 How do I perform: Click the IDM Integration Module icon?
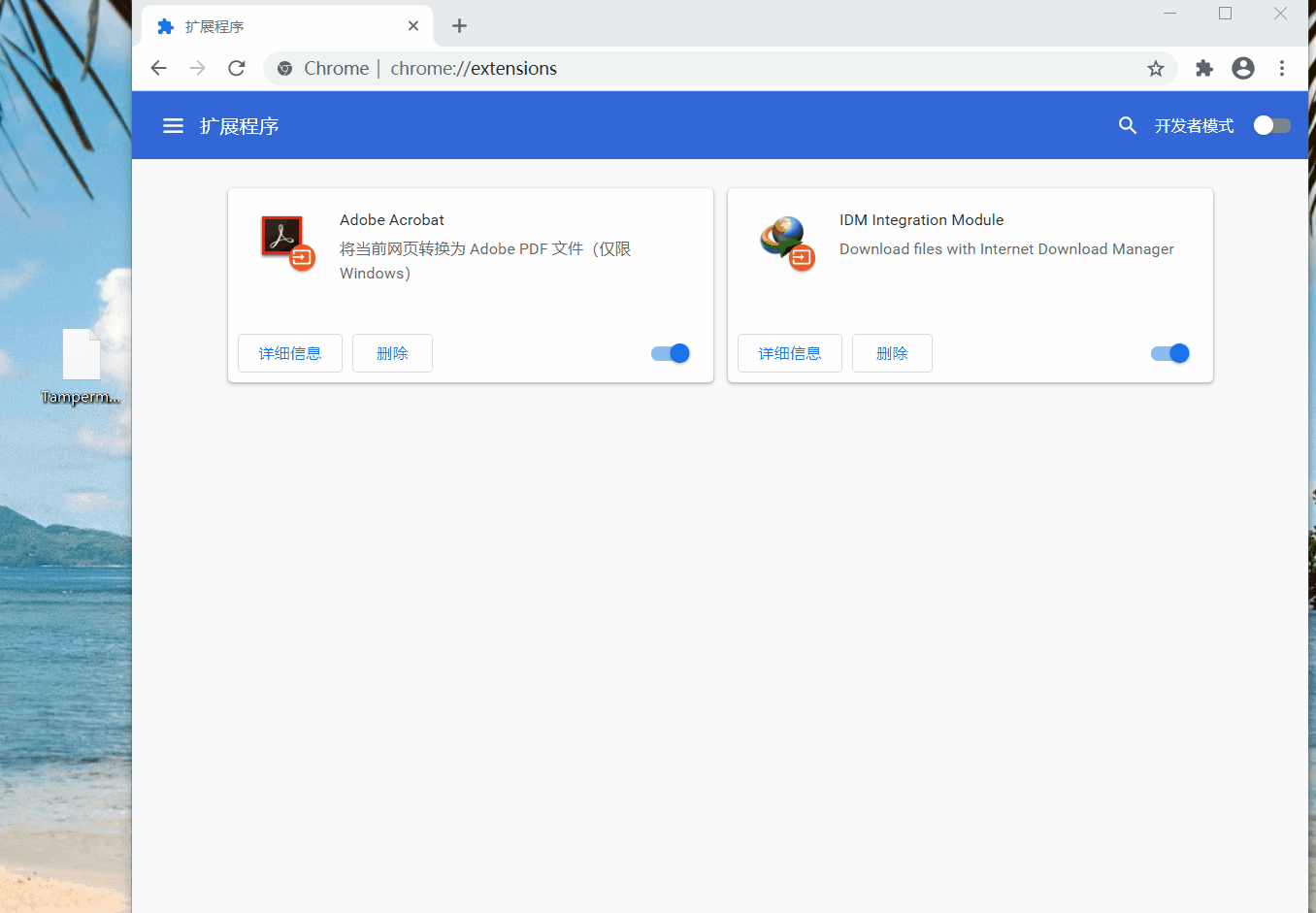coord(786,242)
